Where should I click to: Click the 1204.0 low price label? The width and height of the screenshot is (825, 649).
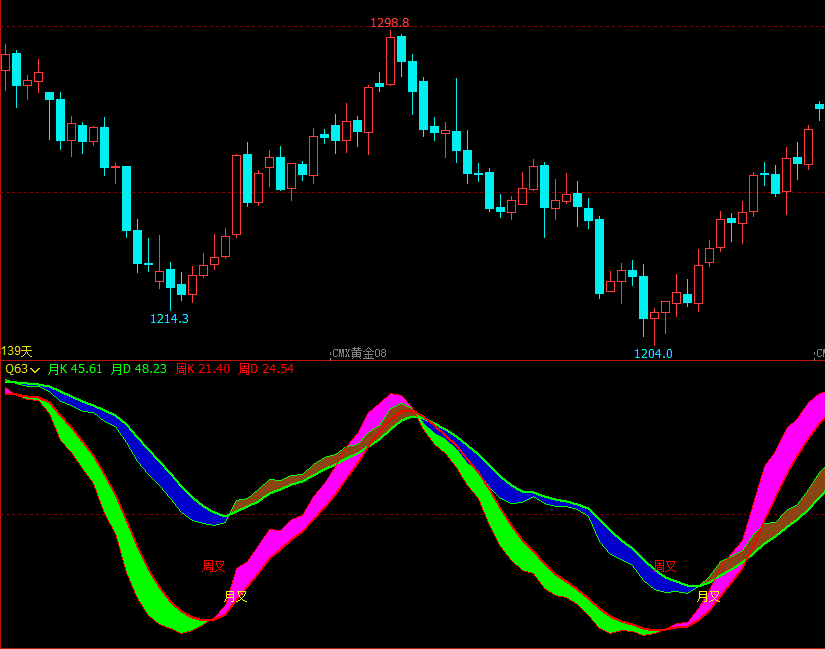(653, 354)
